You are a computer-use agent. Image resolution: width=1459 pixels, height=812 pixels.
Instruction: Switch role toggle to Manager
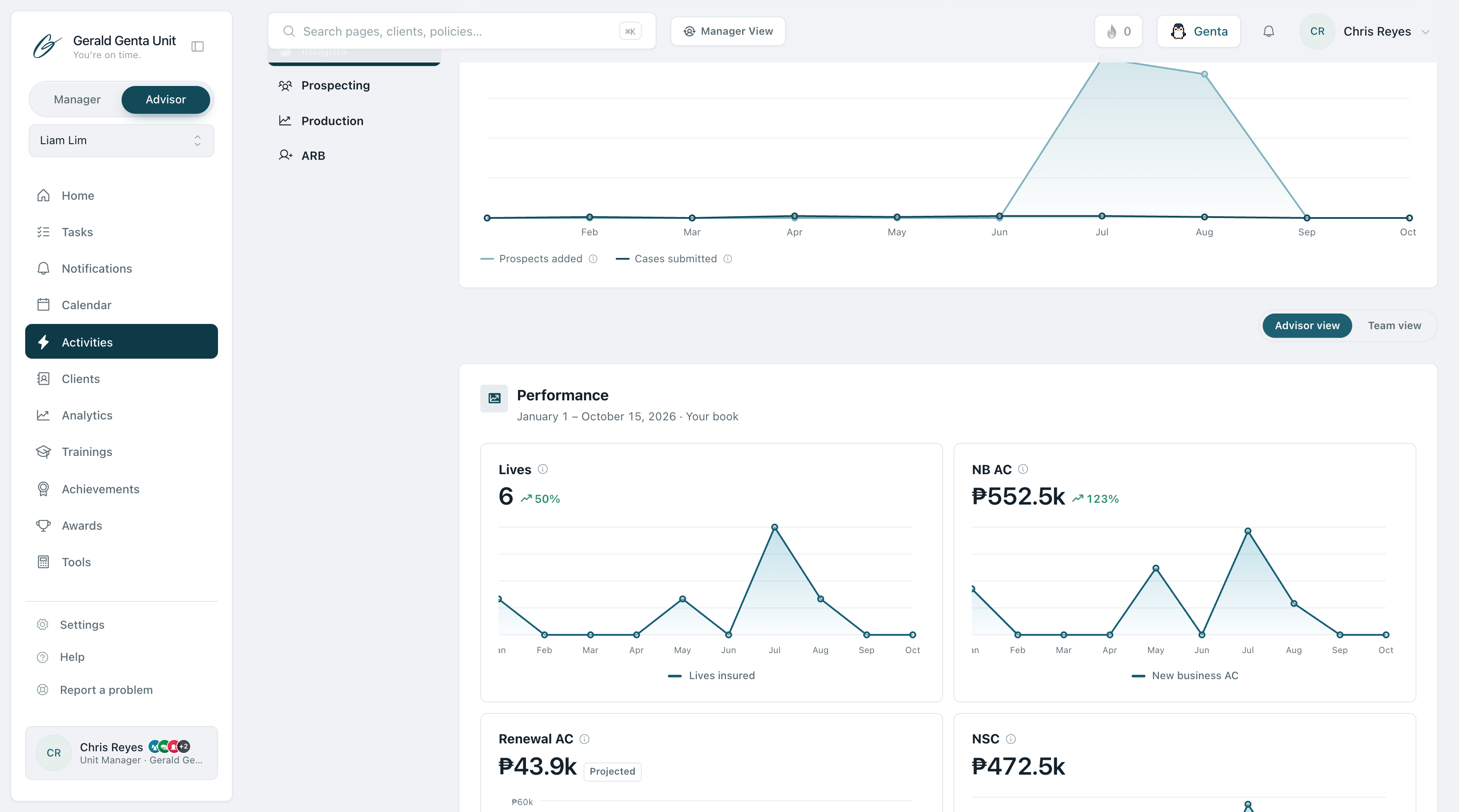(77, 100)
